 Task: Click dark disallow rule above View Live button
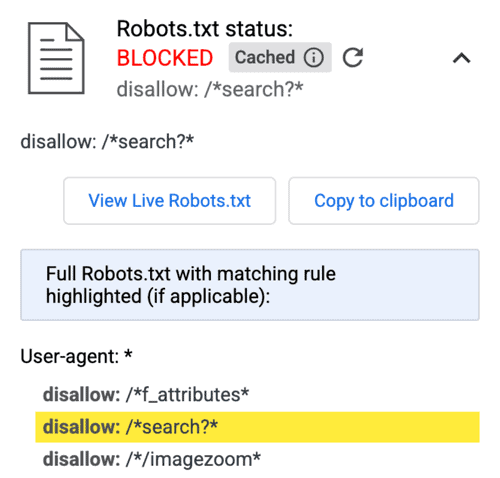(107, 141)
